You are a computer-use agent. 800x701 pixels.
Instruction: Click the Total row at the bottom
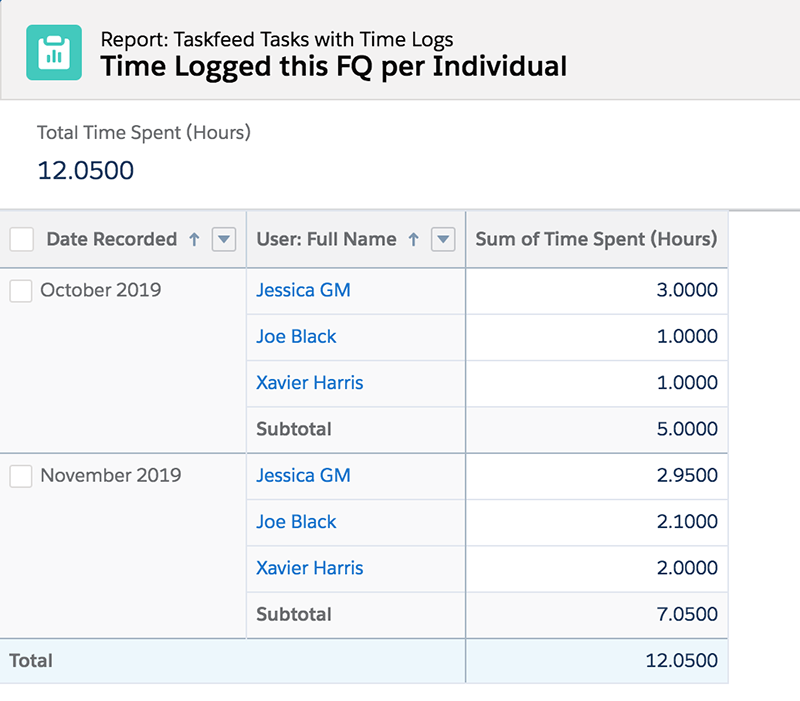point(31,661)
